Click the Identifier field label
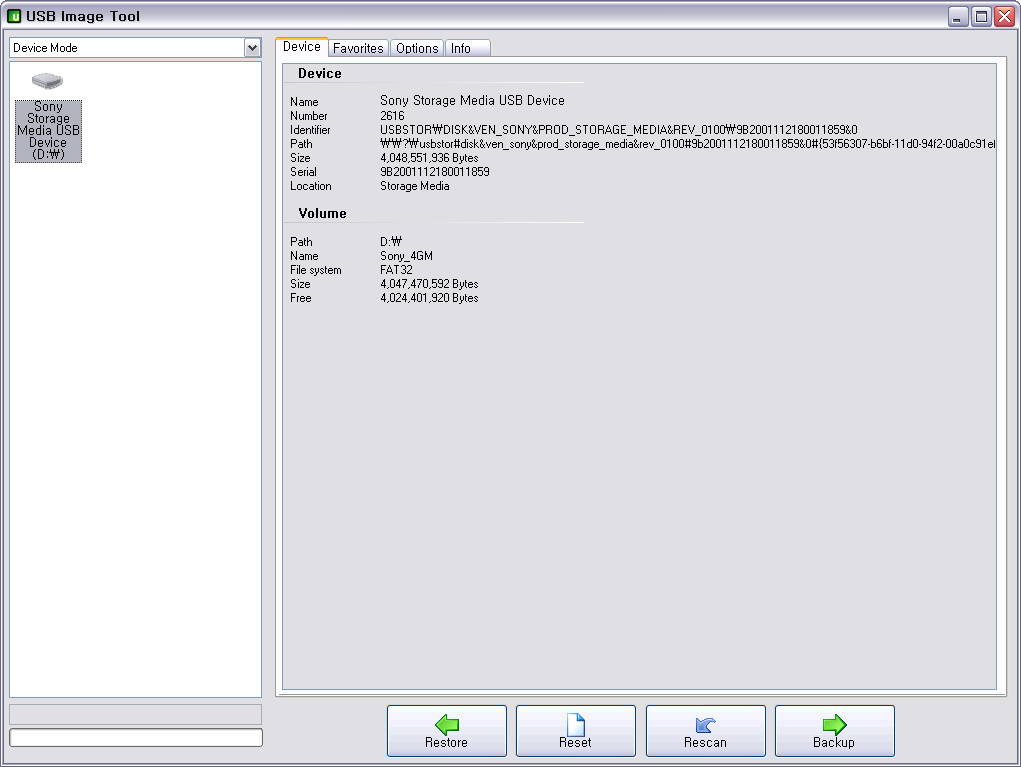This screenshot has height=767, width=1021. pyautogui.click(x=310, y=130)
